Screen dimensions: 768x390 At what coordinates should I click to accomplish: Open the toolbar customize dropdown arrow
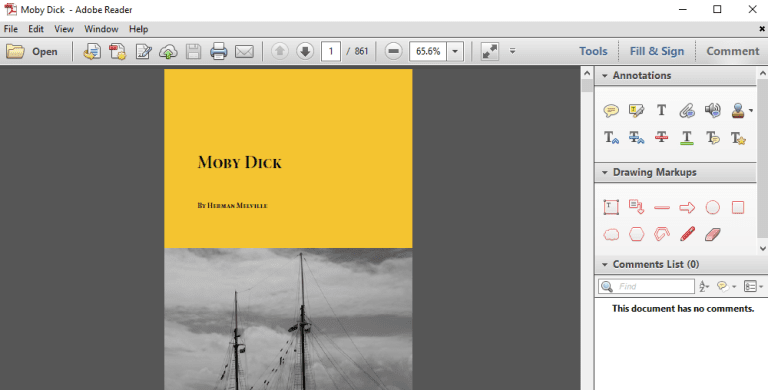[512, 50]
